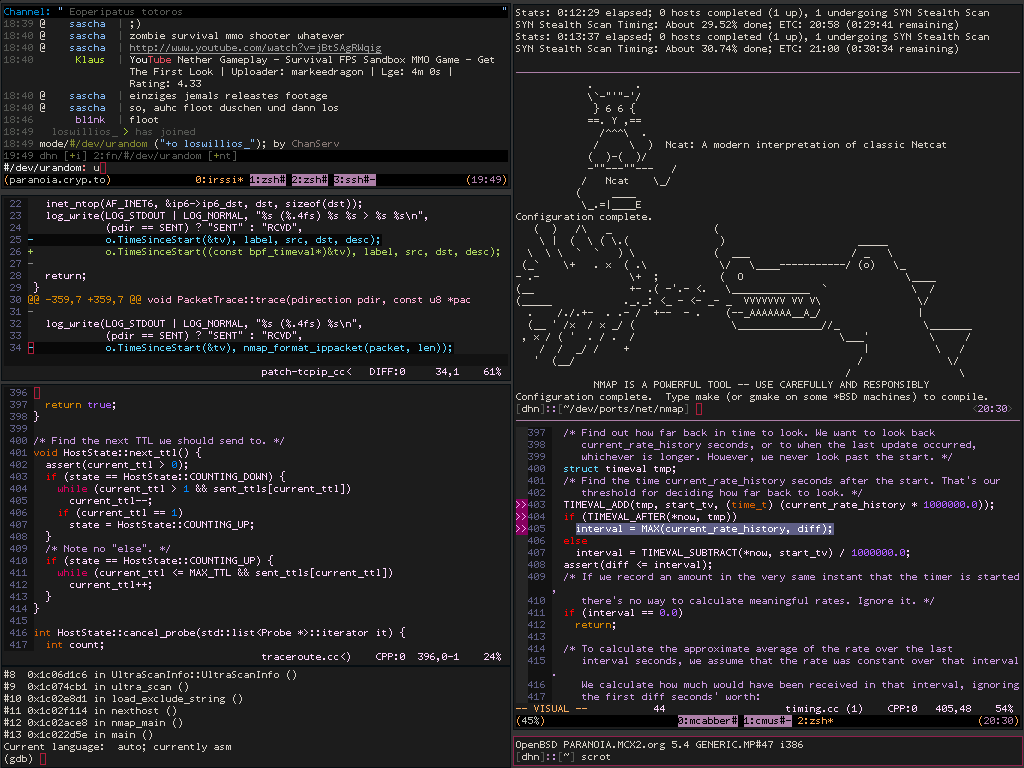The image size is (1024, 768).
Task: Click the 'loswillios_ > has joined' line
Action: click(123, 132)
